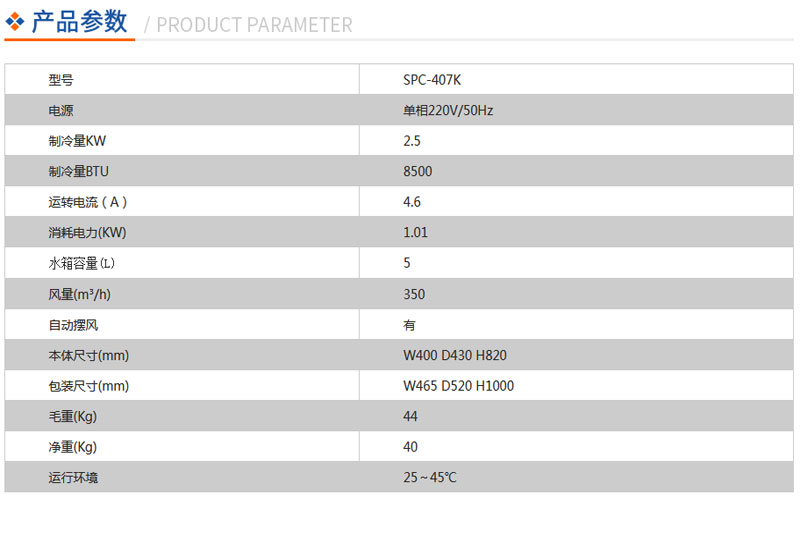Select the 25~45℃ operating temperature value

pyautogui.click(x=430, y=478)
